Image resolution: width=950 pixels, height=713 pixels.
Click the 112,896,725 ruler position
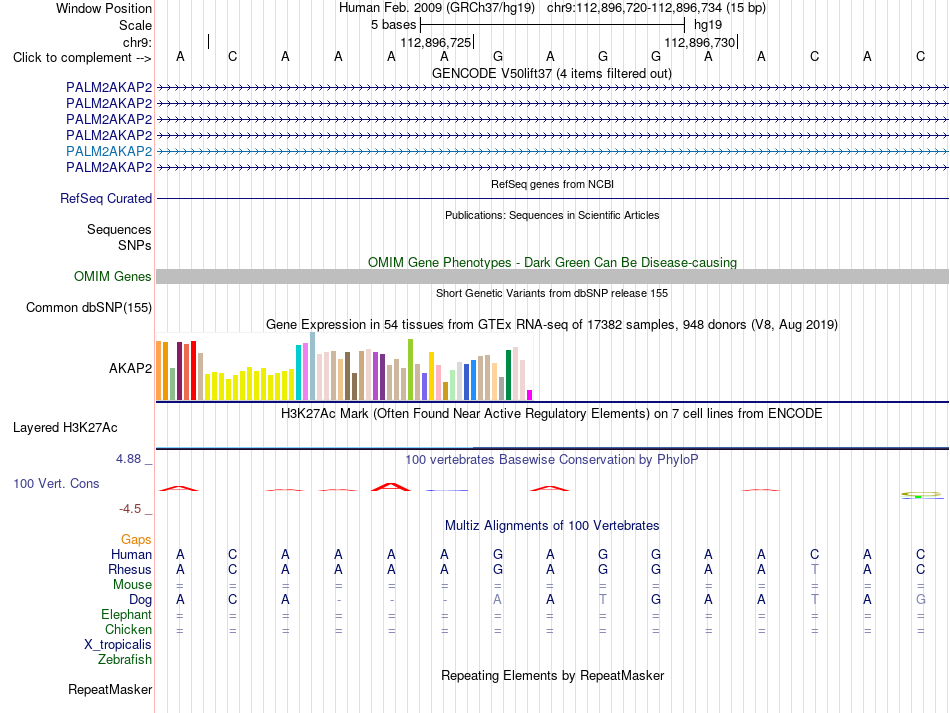point(436,42)
